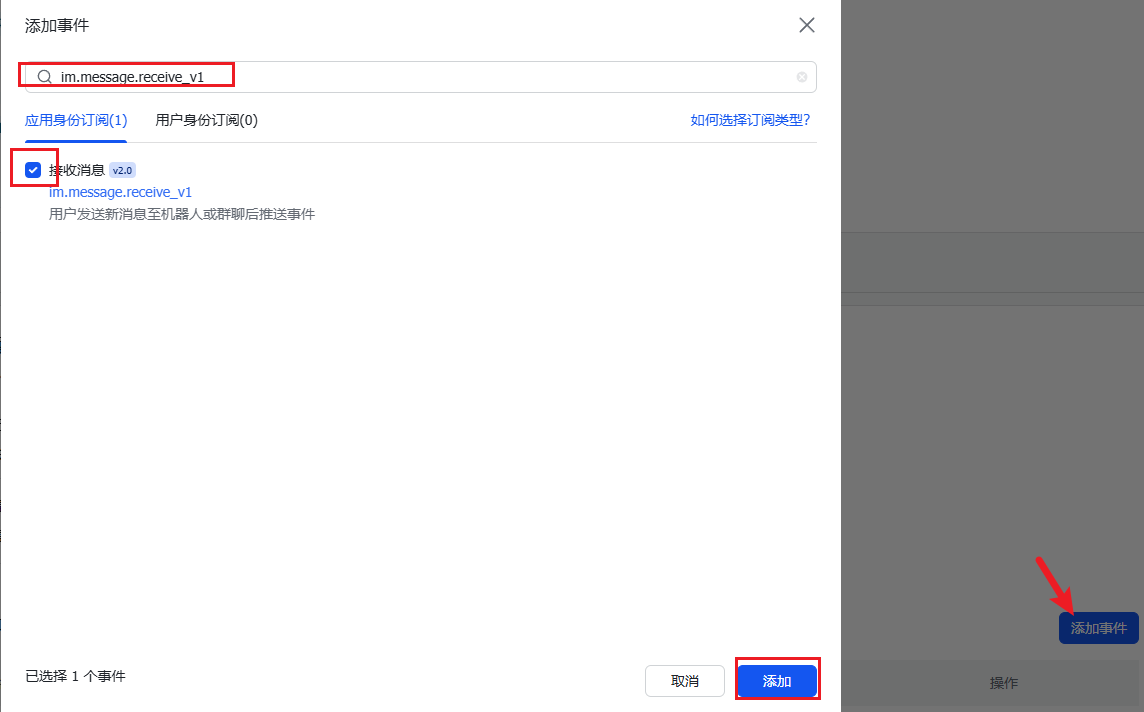Click the dimmed 添加事件 button behind the dialog

(1098, 628)
